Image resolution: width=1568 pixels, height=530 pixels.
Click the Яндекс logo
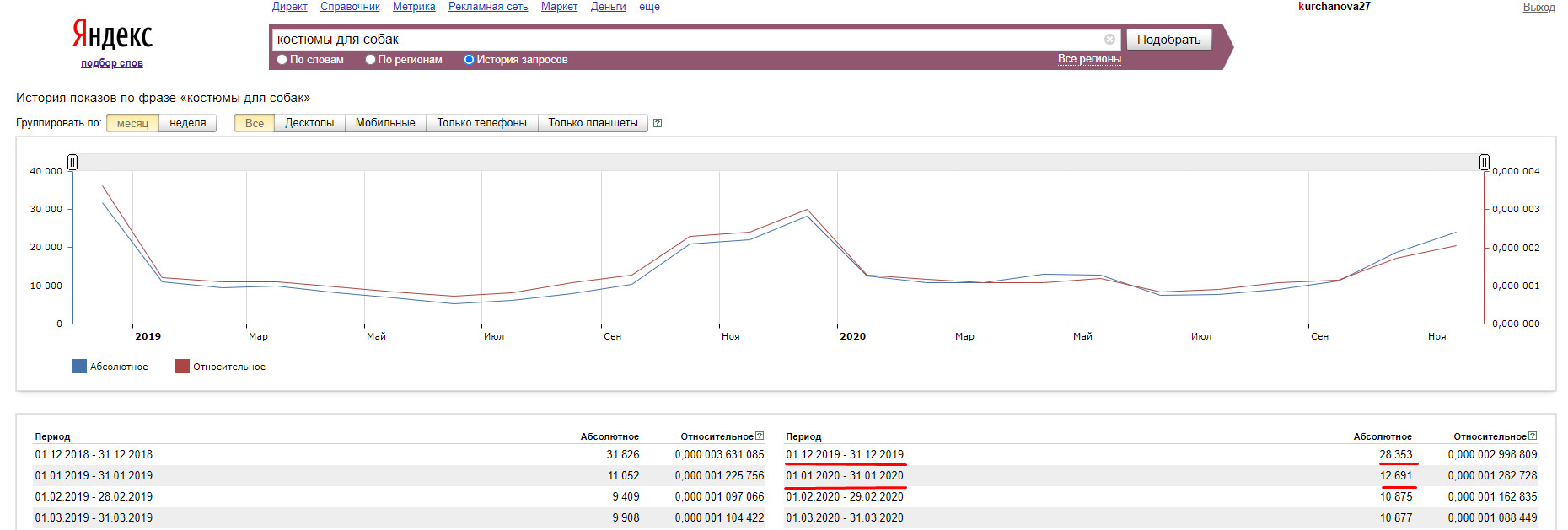point(112,35)
